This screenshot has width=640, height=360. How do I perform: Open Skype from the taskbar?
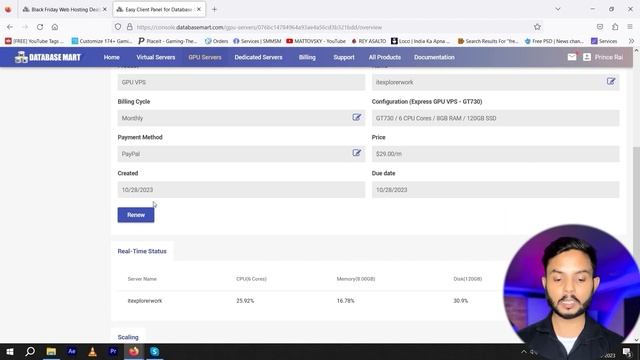(154, 351)
